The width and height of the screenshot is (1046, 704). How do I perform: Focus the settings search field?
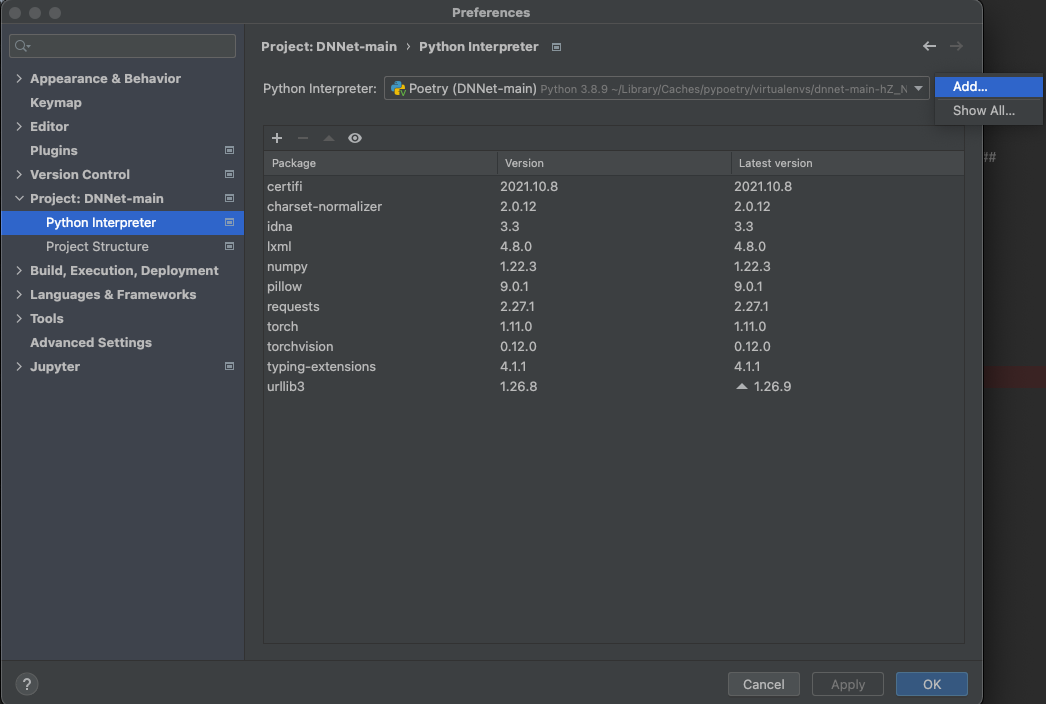pyautogui.click(x=123, y=46)
